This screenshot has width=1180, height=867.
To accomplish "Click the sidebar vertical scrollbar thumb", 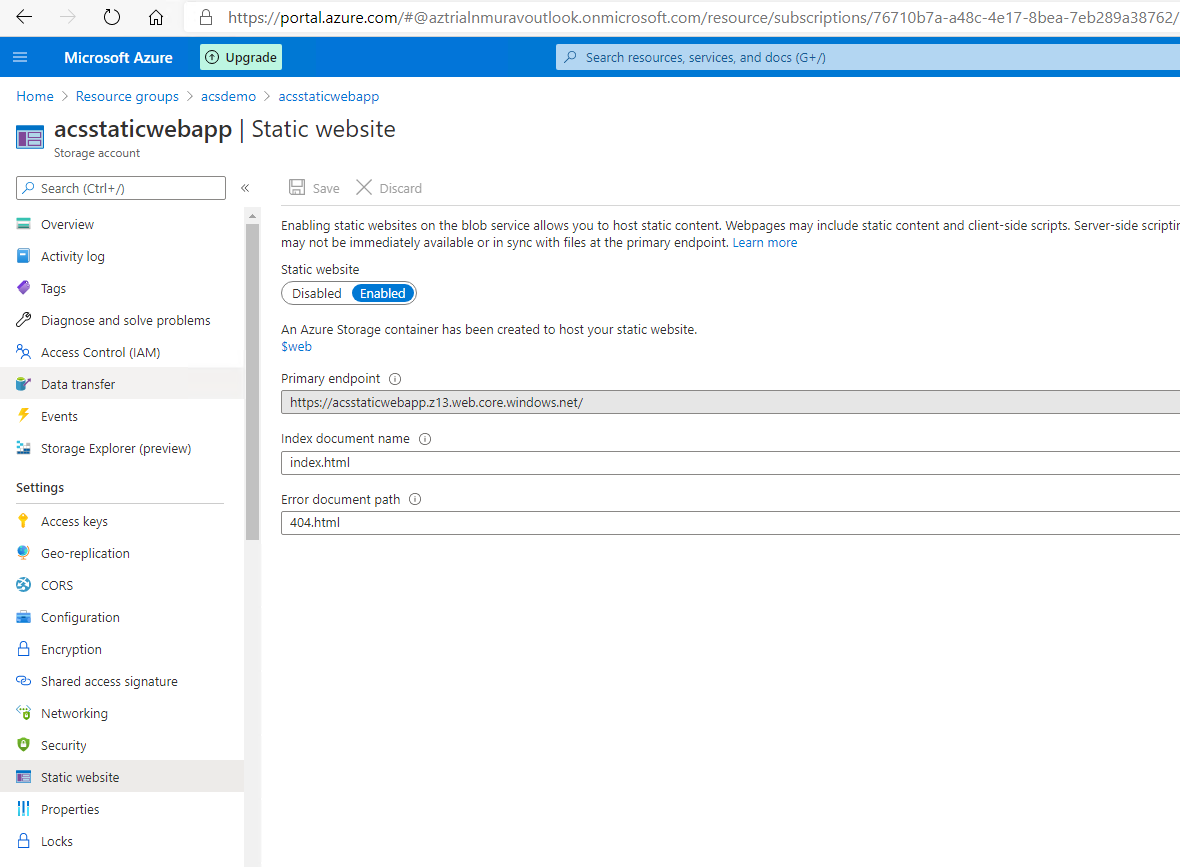I will pos(252,382).
